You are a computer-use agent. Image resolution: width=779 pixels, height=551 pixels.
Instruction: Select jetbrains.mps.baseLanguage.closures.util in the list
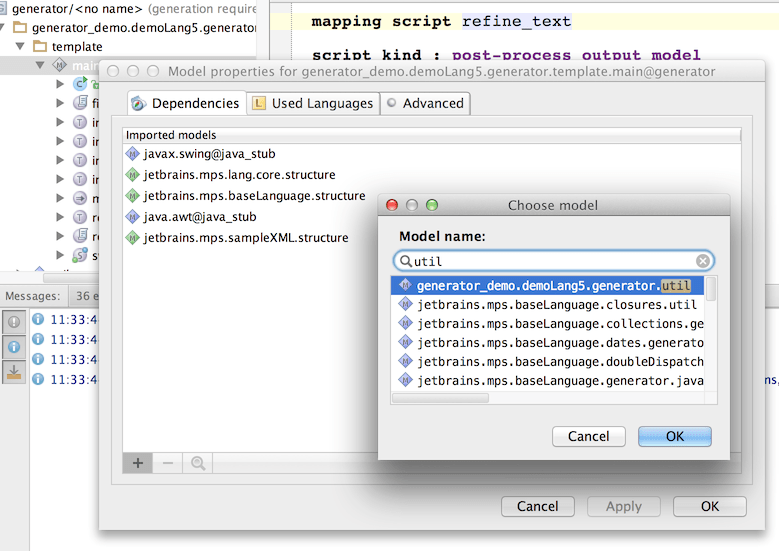556,305
